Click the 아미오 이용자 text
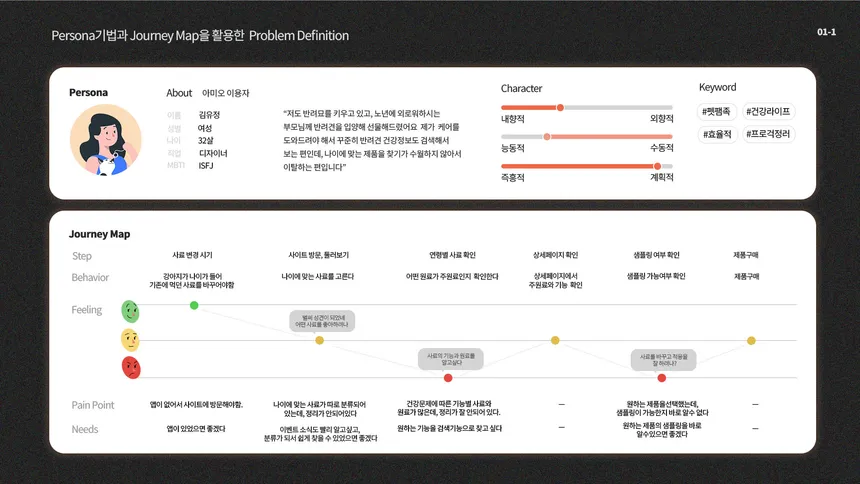This screenshot has width=860, height=484. pos(225,93)
